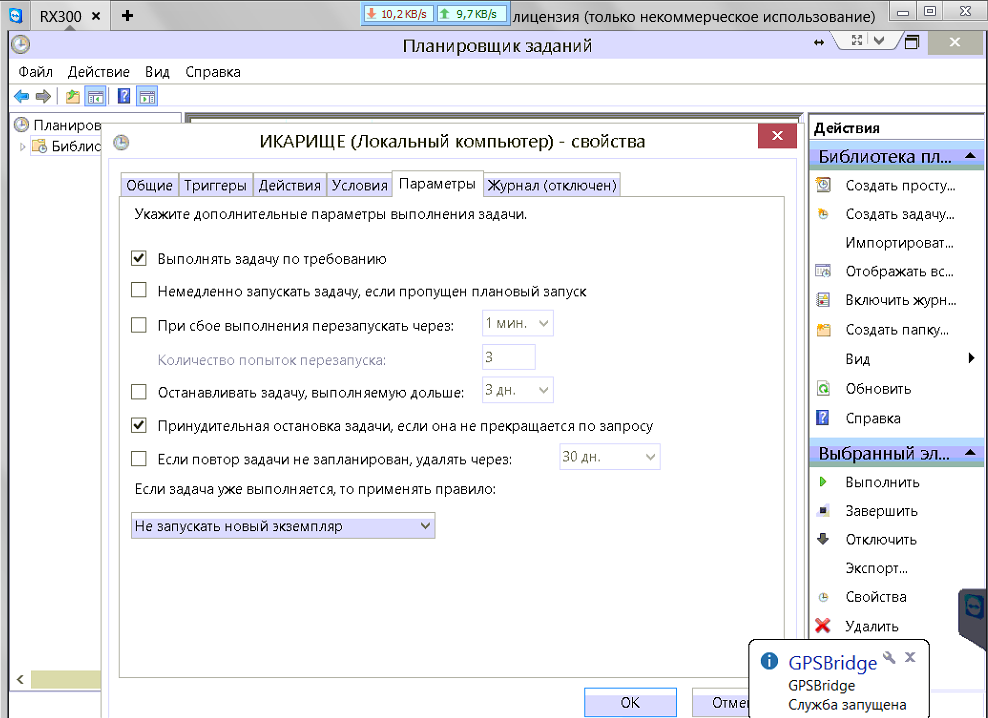Click the Отключить down-arrow icon

(823, 539)
